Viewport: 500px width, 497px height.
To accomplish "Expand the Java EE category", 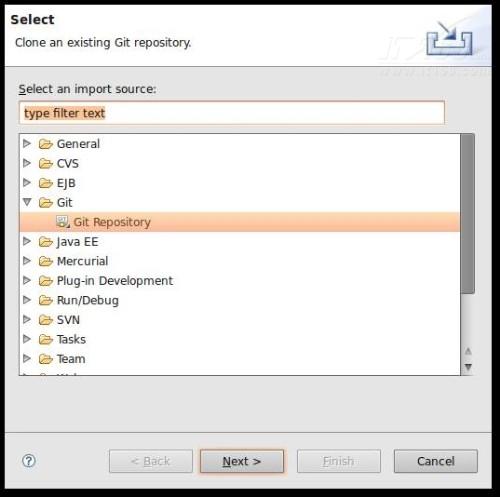I will 27,241.
